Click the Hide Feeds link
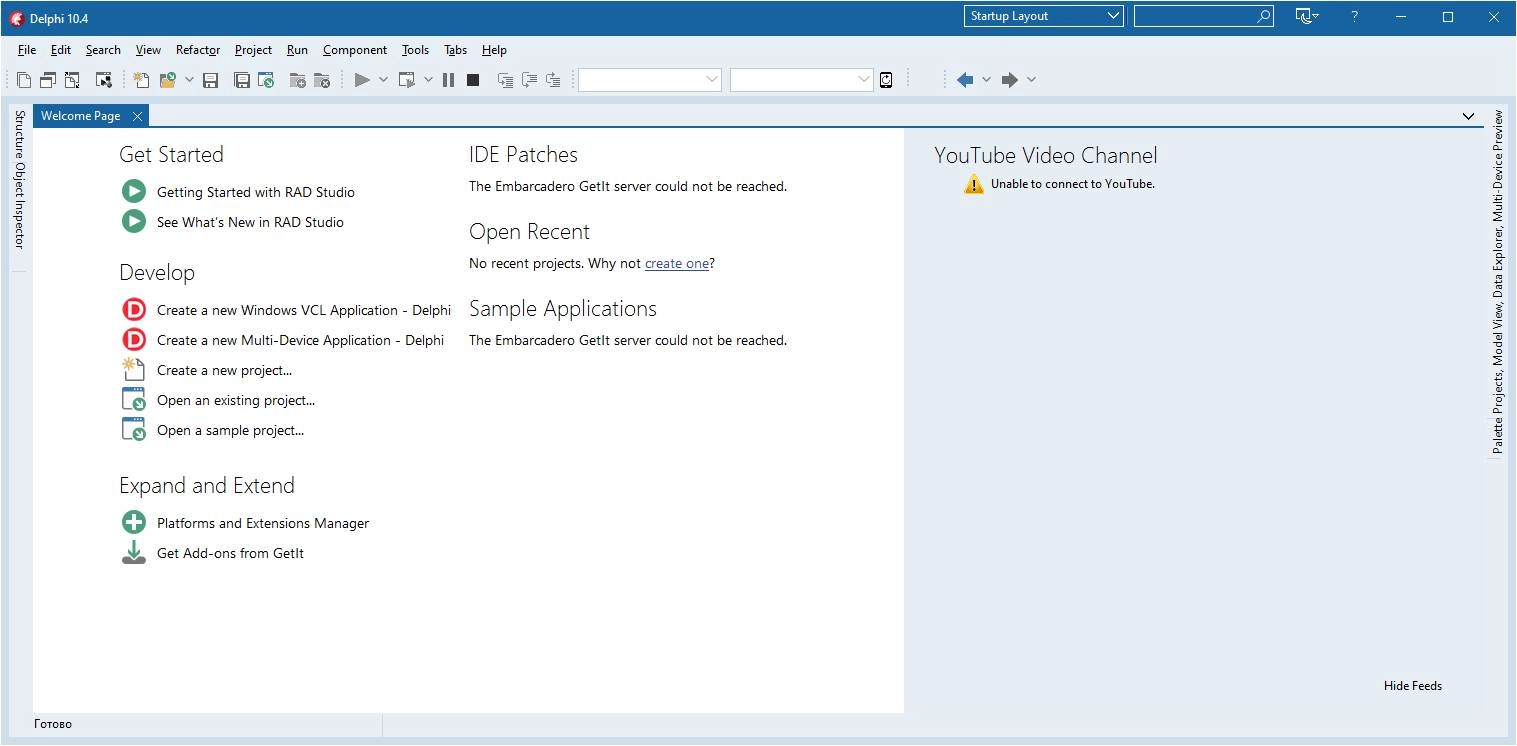 coord(1413,686)
